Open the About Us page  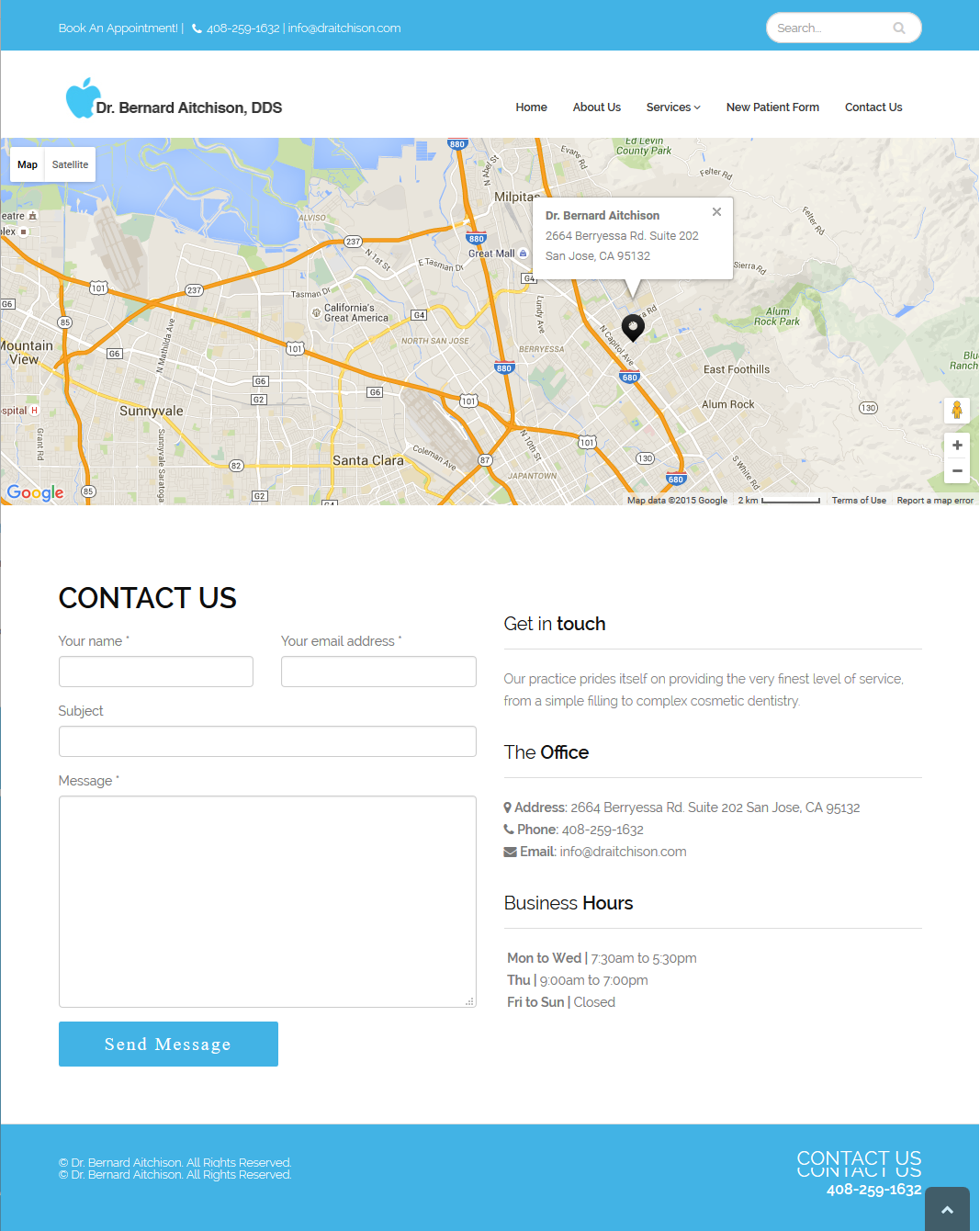click(x=597, y=107)
